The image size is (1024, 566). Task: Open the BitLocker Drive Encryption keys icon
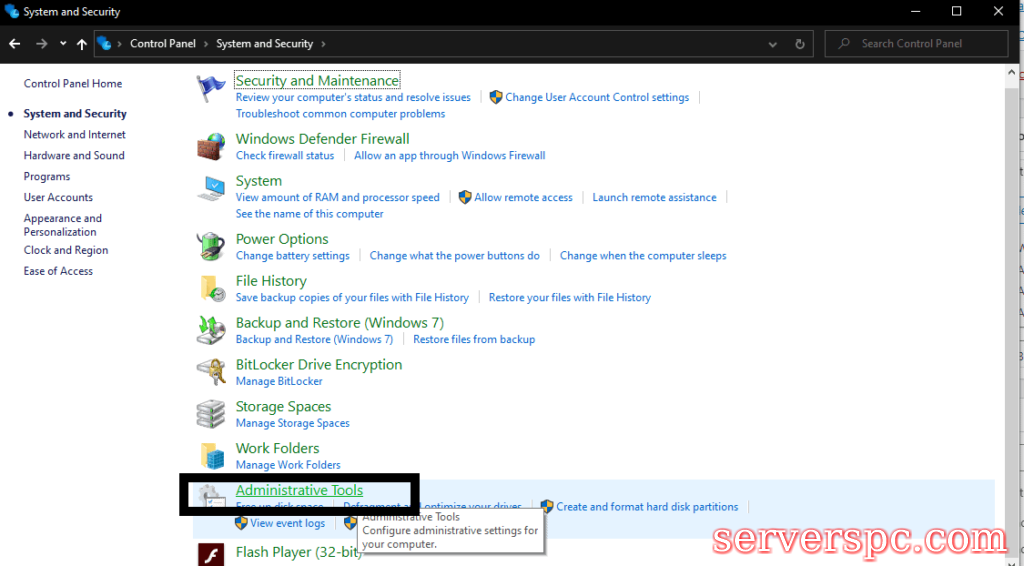[211, 372]
